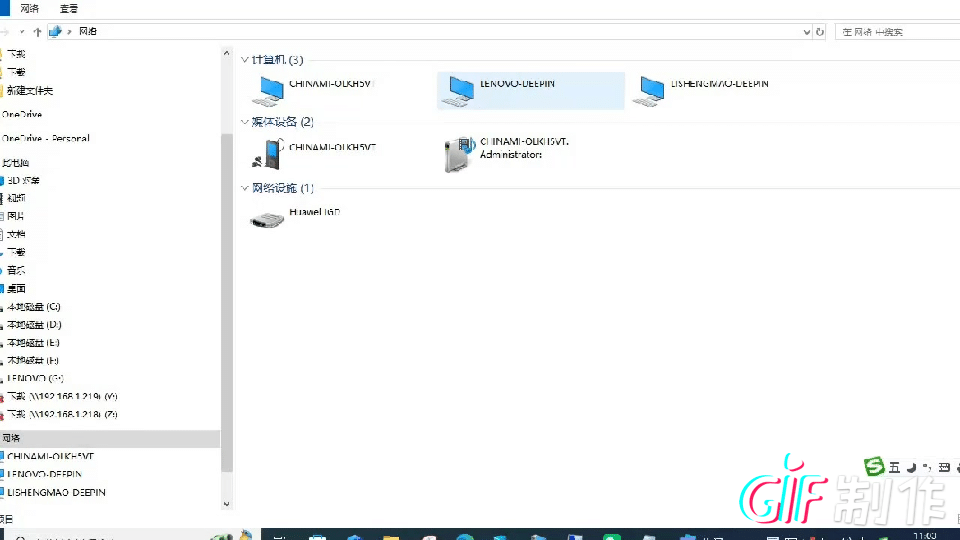Select 网络 node in navigation pane
The image size is (960, 540).
pyautogui.click(x=110, y=438)
